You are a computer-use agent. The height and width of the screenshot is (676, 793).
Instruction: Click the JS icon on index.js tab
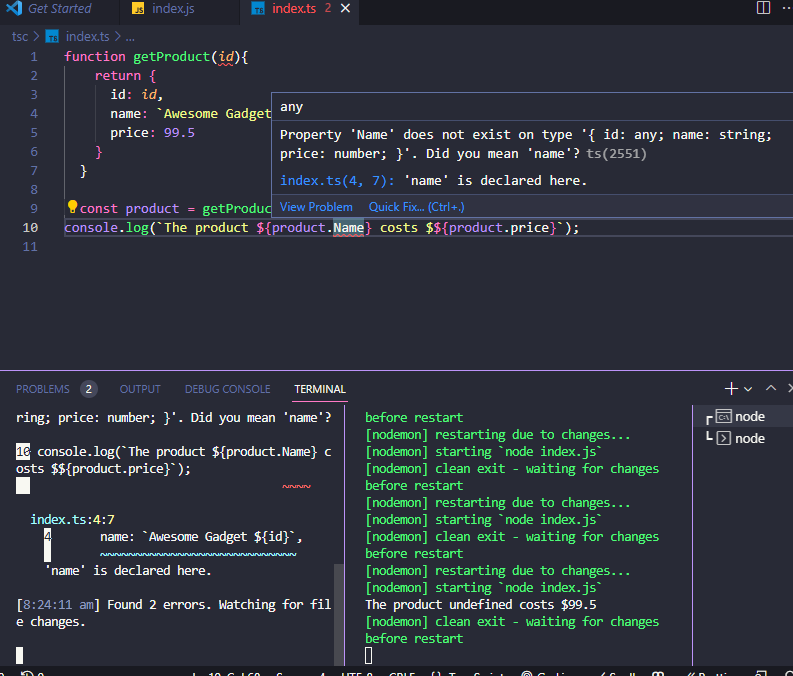138,9
